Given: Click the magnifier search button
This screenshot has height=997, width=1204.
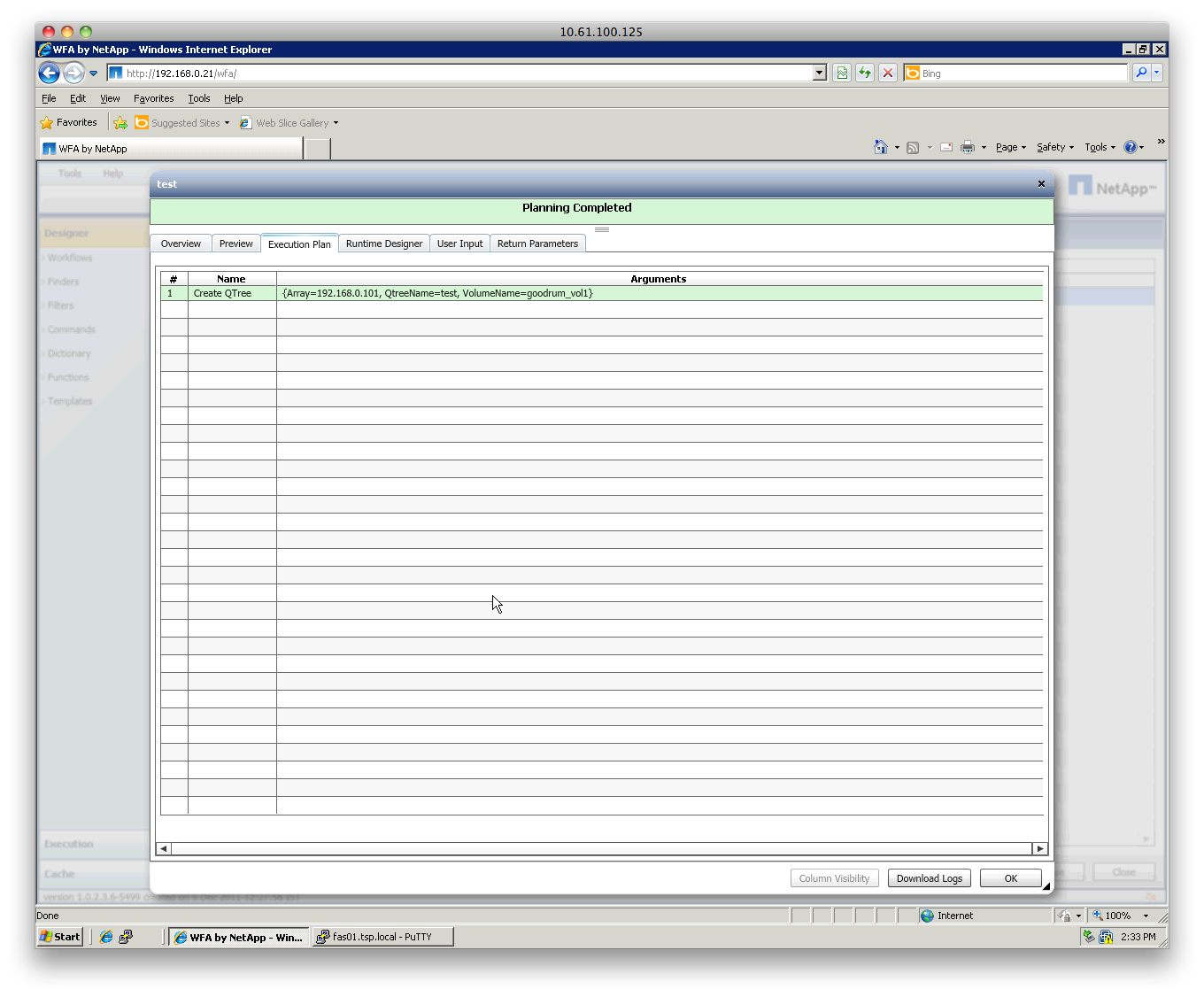Looking at the screenshot, I should click(x=1141, y=73).
